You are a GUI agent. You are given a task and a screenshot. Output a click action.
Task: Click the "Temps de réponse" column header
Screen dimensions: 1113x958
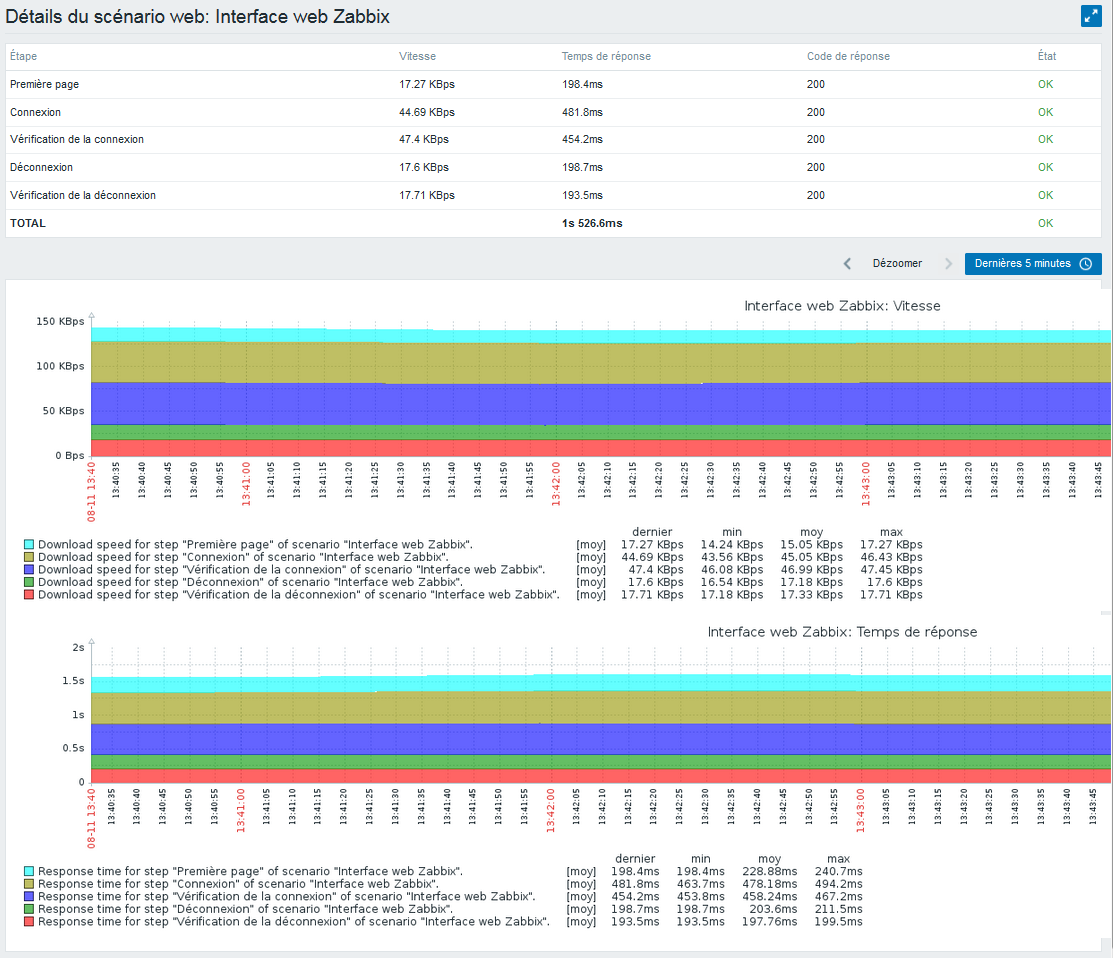pos(606,56)
